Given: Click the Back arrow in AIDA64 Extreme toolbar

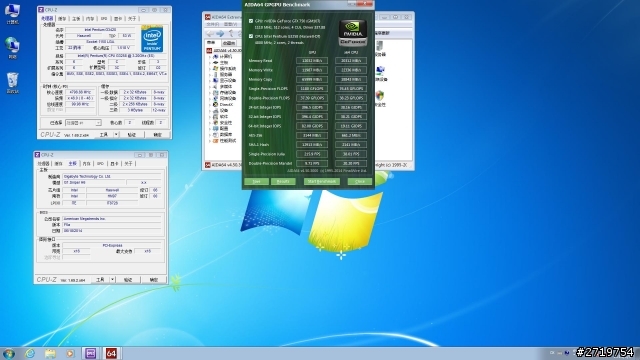Looking at the screenshot, I should pos(210,33).
